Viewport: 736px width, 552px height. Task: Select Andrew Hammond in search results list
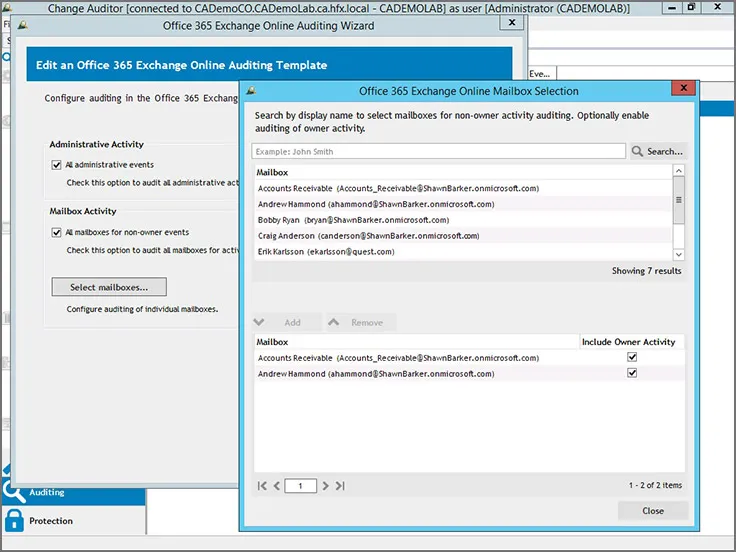click(x=463, y=204)
